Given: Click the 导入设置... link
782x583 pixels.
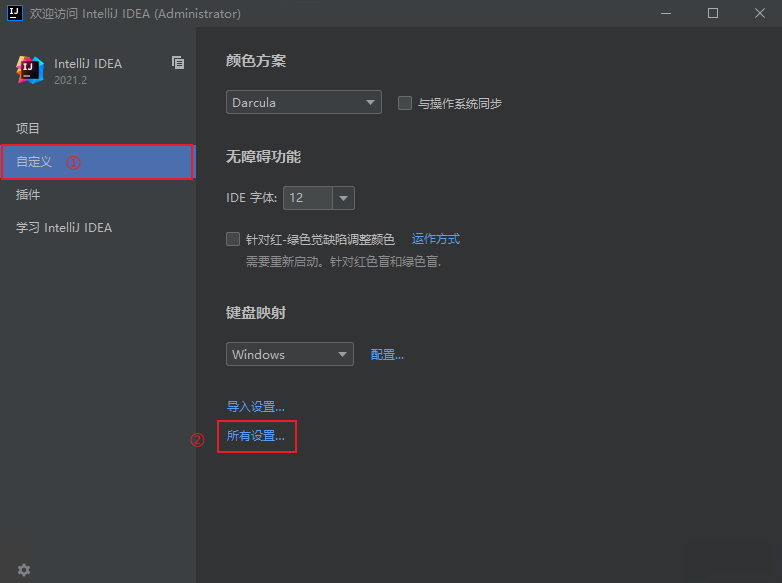Looking at the screenshot, I should click(x=255, y=406).
